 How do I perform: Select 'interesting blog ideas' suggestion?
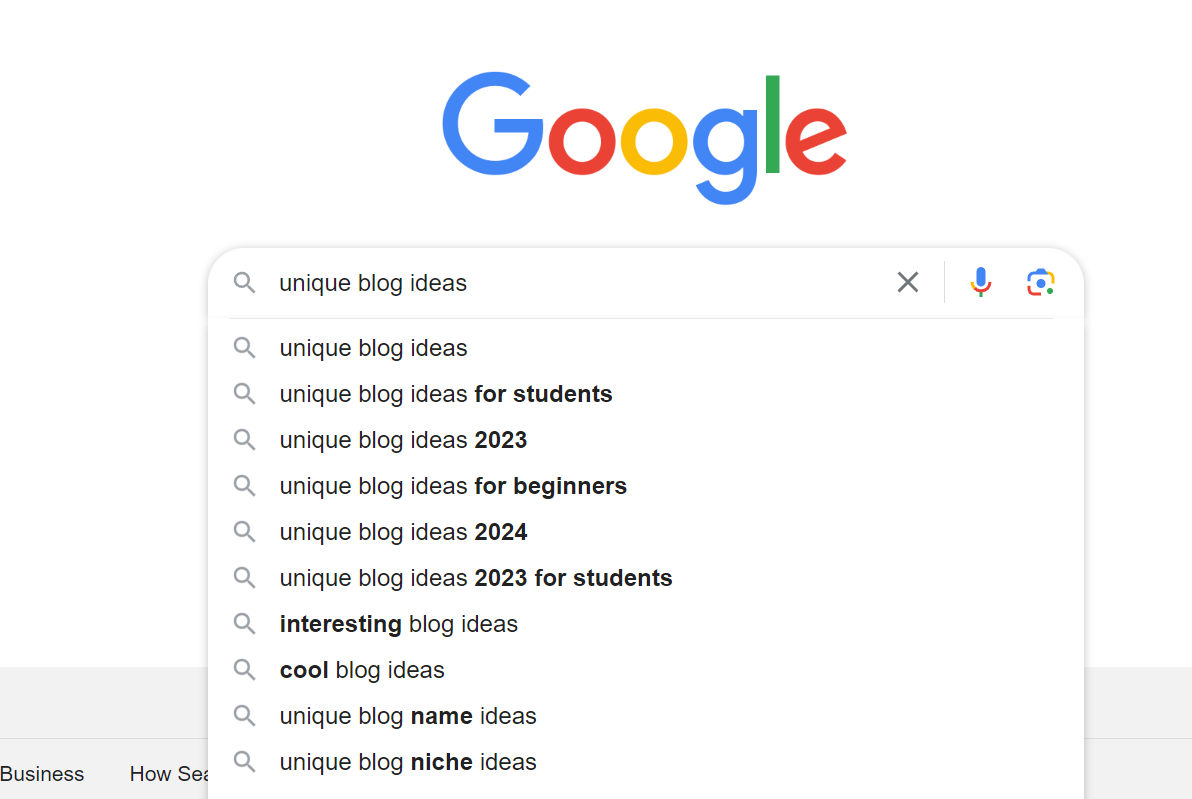[398, 624]
